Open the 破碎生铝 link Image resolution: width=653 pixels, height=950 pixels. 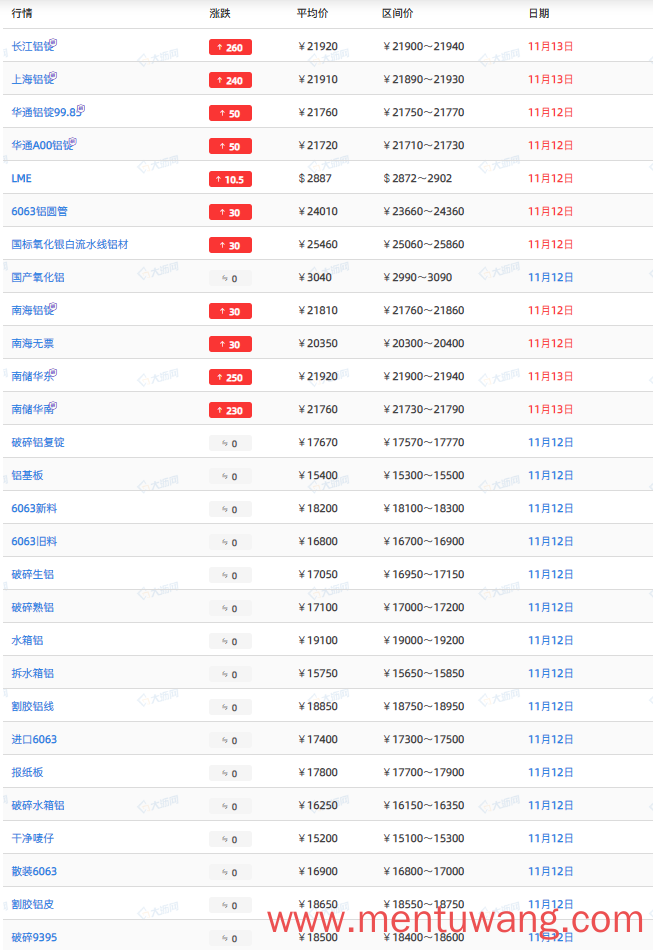coord(33,574)
